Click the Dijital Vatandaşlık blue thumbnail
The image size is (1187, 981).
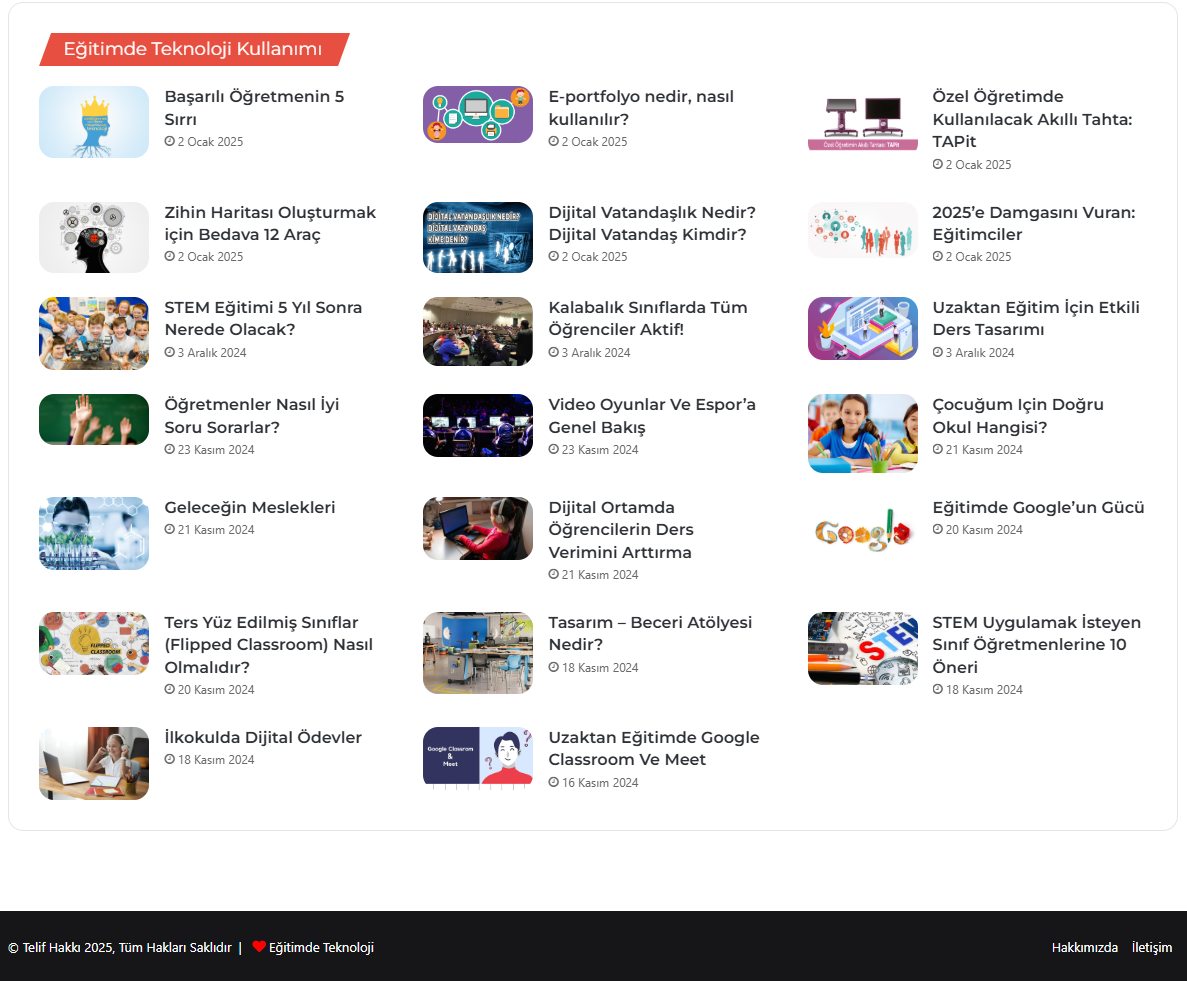(x=478, y=237)
